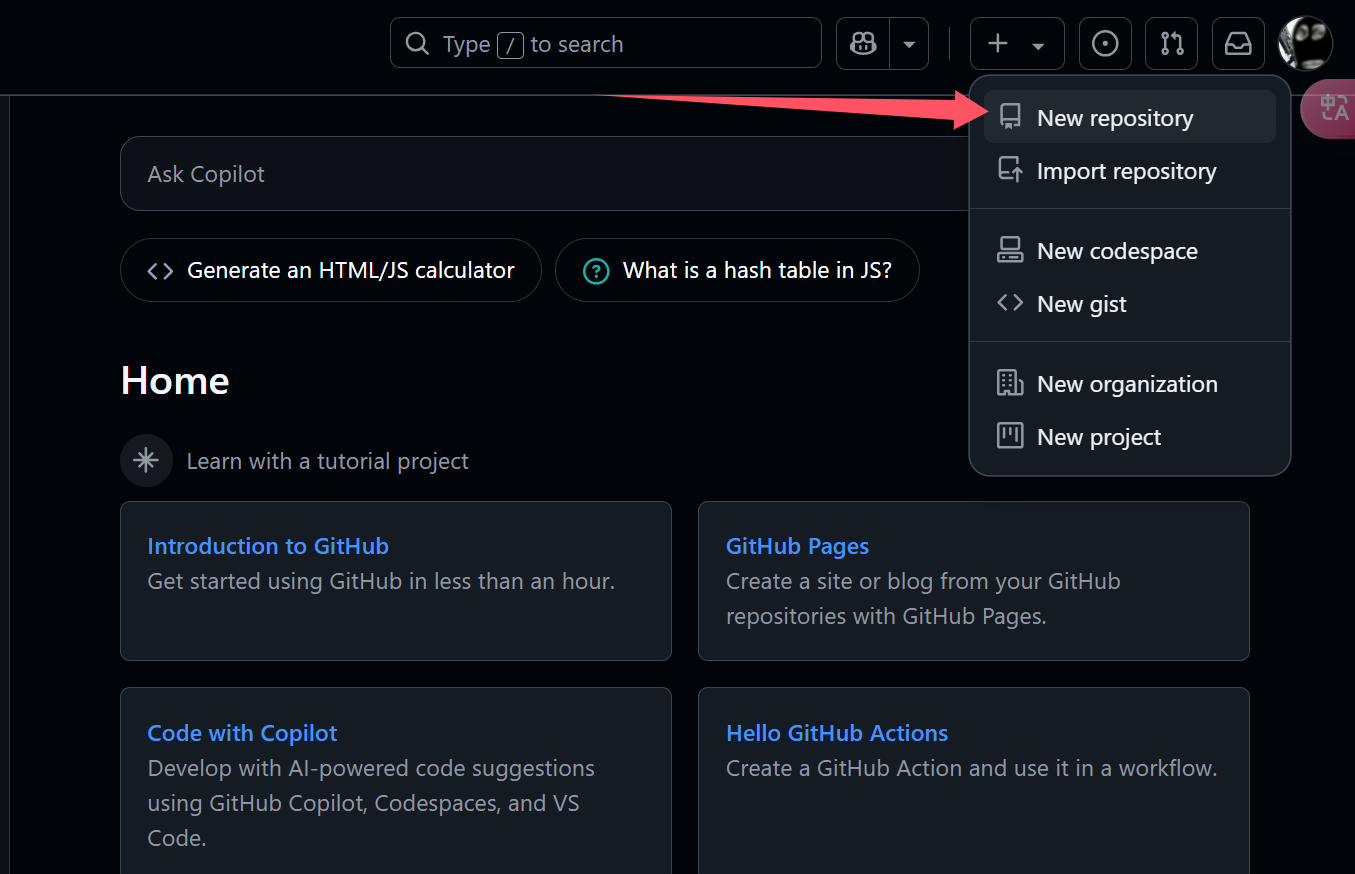Click 'Create a GitHub Action' description text
The image size is (1355, 874).
tap(971, 768)
